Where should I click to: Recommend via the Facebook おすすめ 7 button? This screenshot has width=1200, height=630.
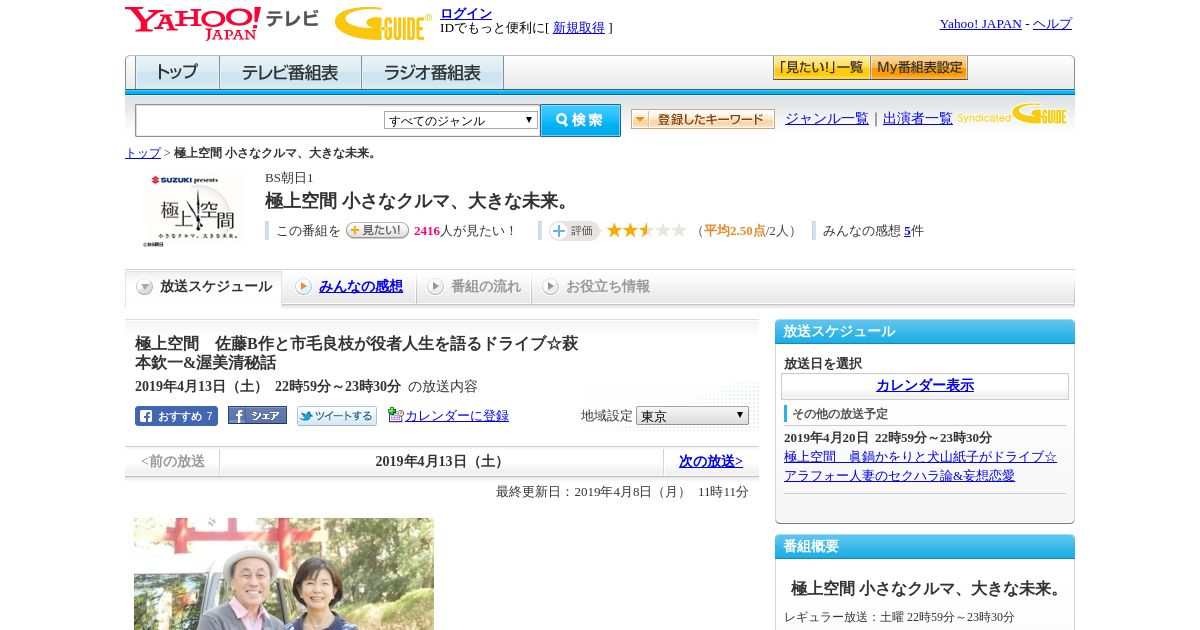176,416
